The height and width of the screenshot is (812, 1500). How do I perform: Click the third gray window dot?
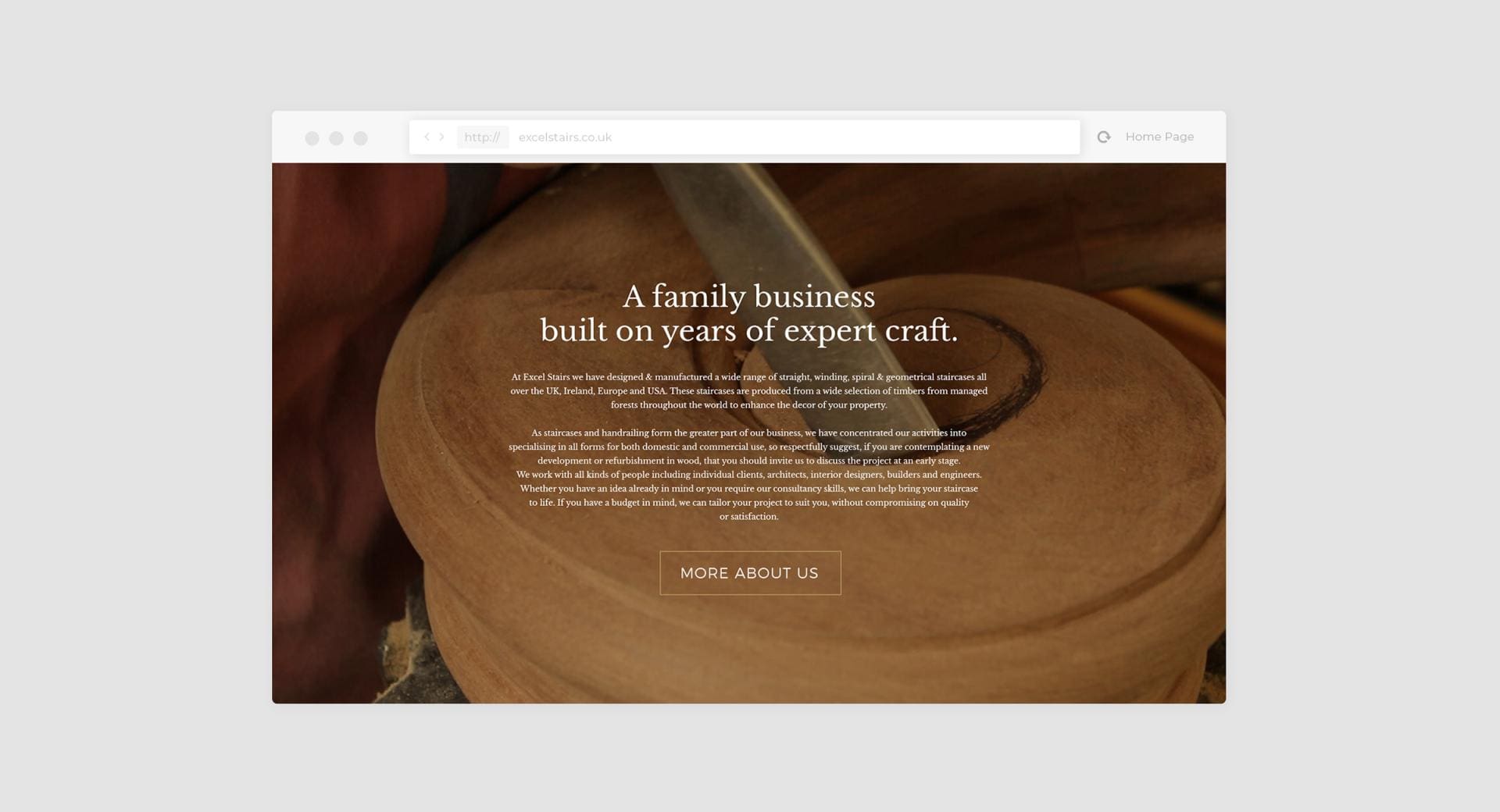[x=360, y=138]
